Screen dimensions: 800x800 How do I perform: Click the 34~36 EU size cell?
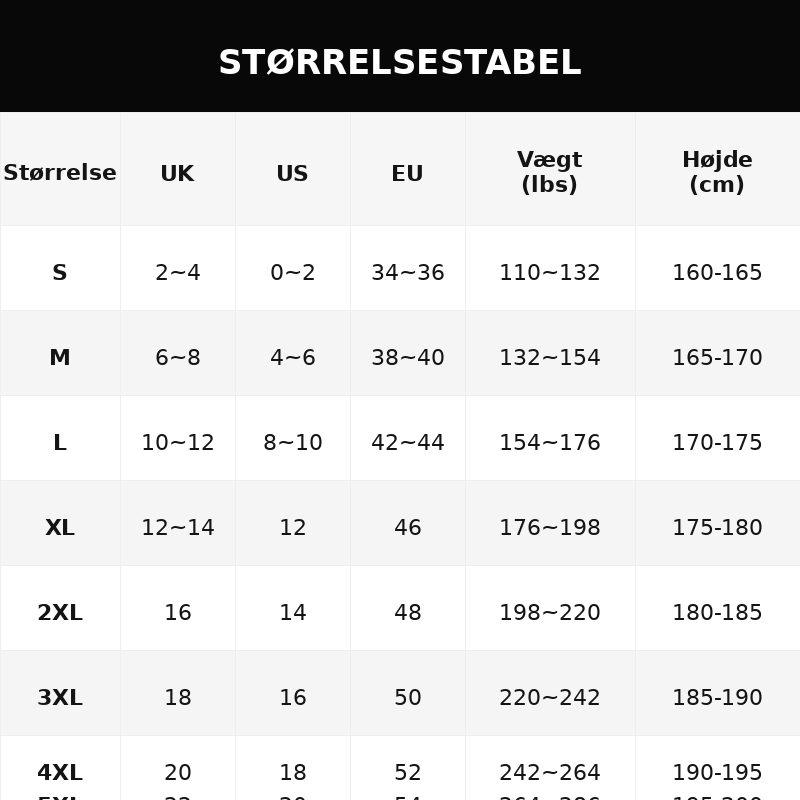[x=407, y=272]
